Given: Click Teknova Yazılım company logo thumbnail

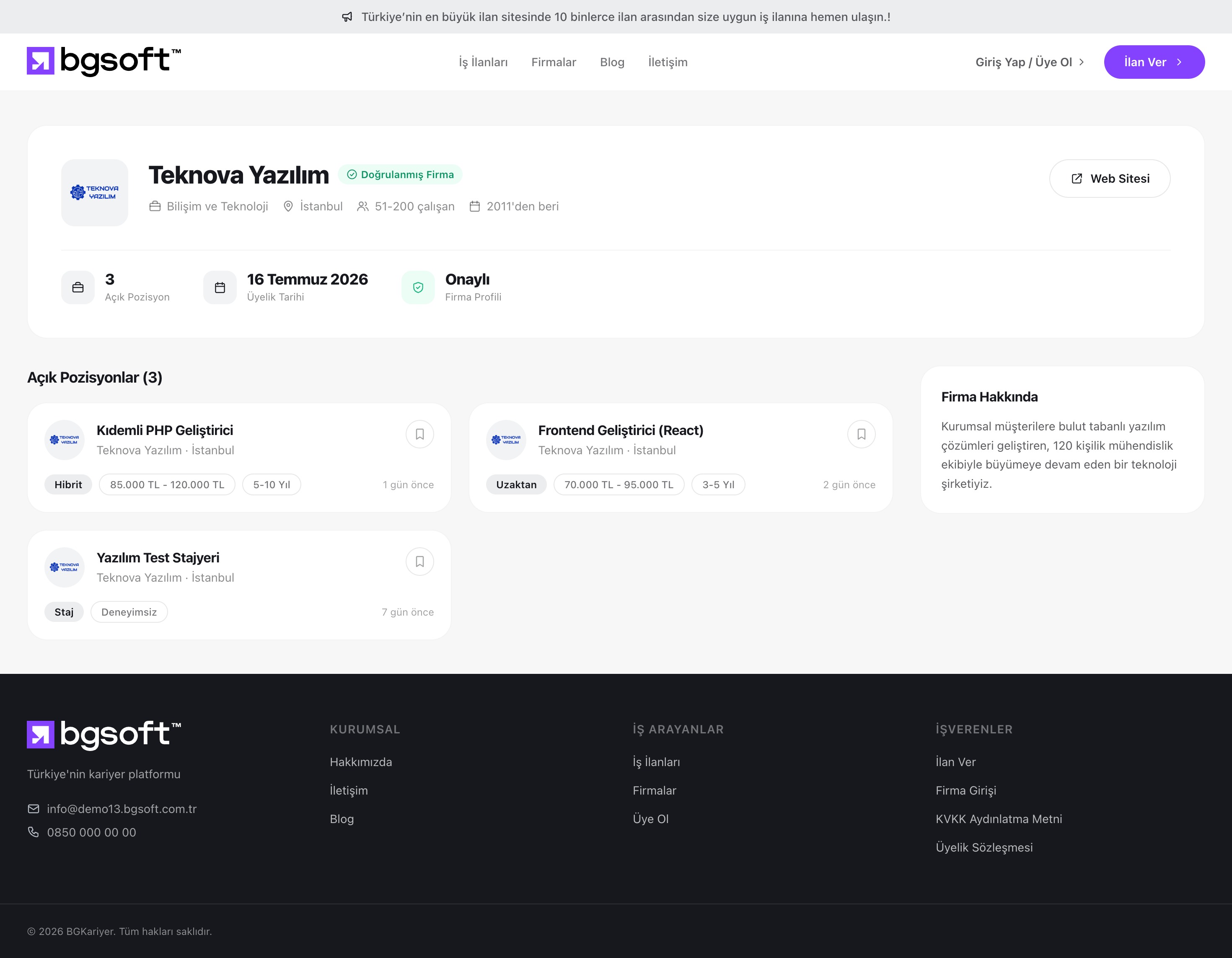Looking at the screenshot, I should click(x=95, y=192).
